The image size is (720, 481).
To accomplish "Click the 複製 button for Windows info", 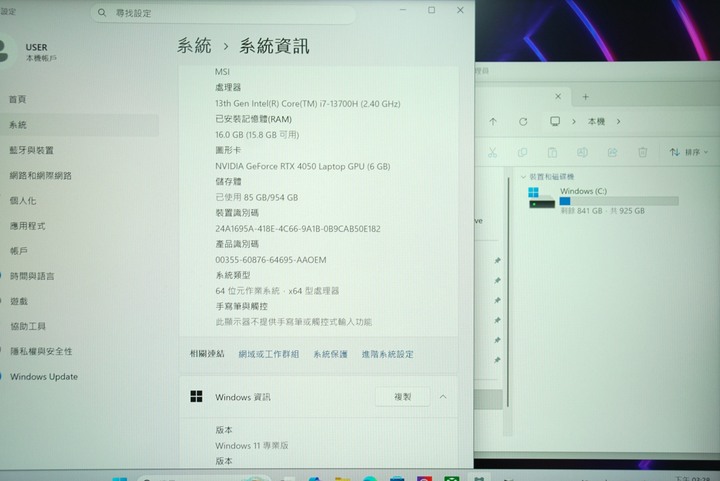I will pos(402,397).
